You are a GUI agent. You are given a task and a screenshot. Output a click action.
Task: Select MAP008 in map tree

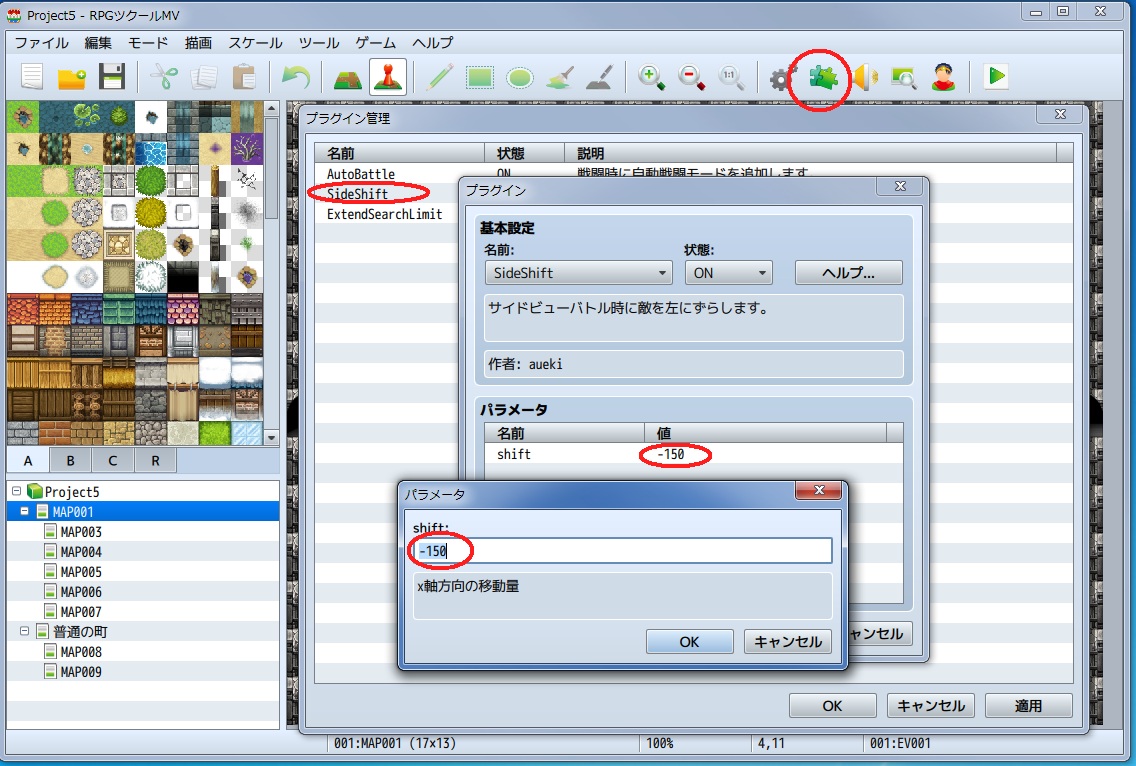click(x=81, y=651)
